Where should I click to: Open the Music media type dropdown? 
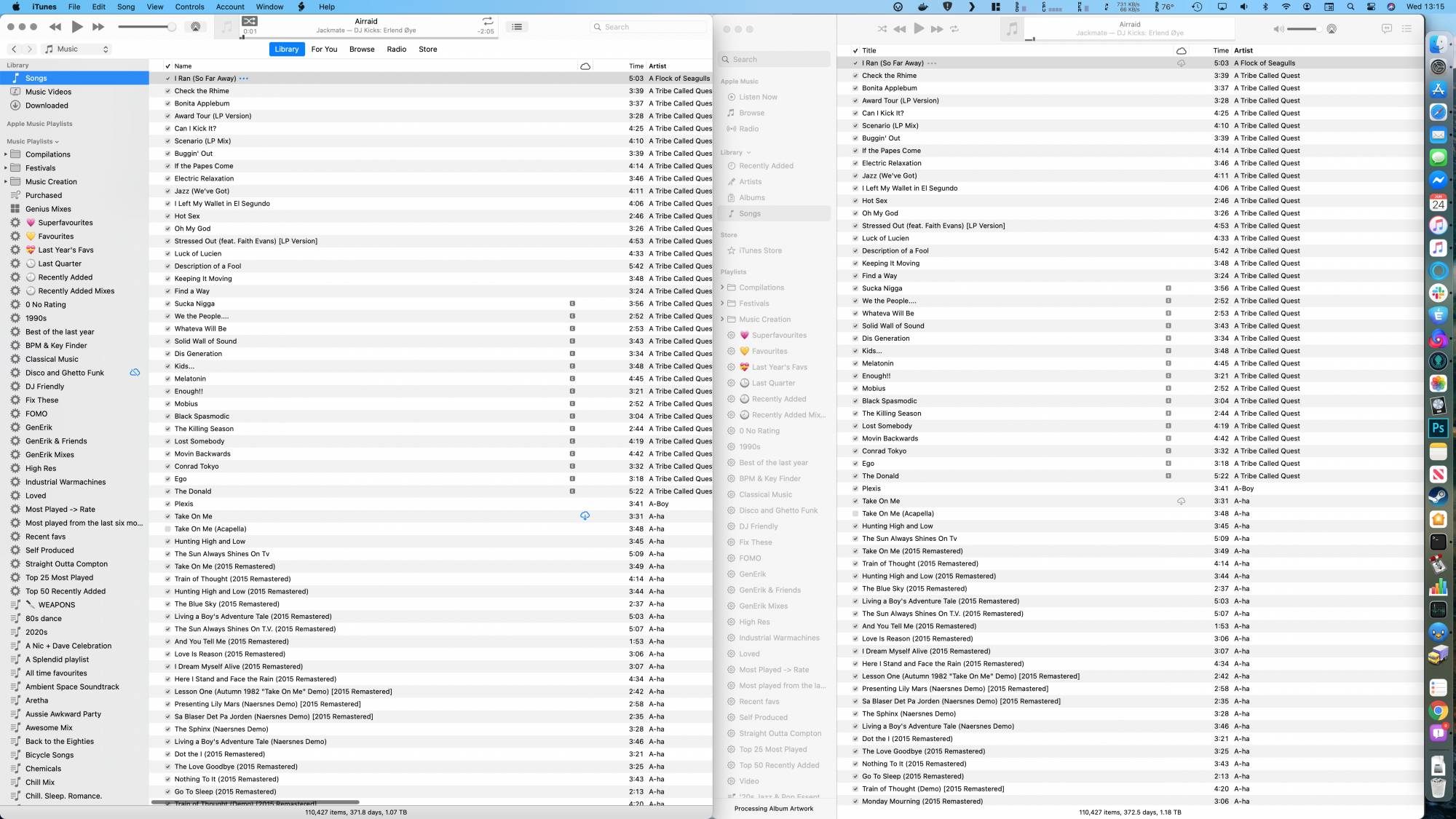point(76,49)
